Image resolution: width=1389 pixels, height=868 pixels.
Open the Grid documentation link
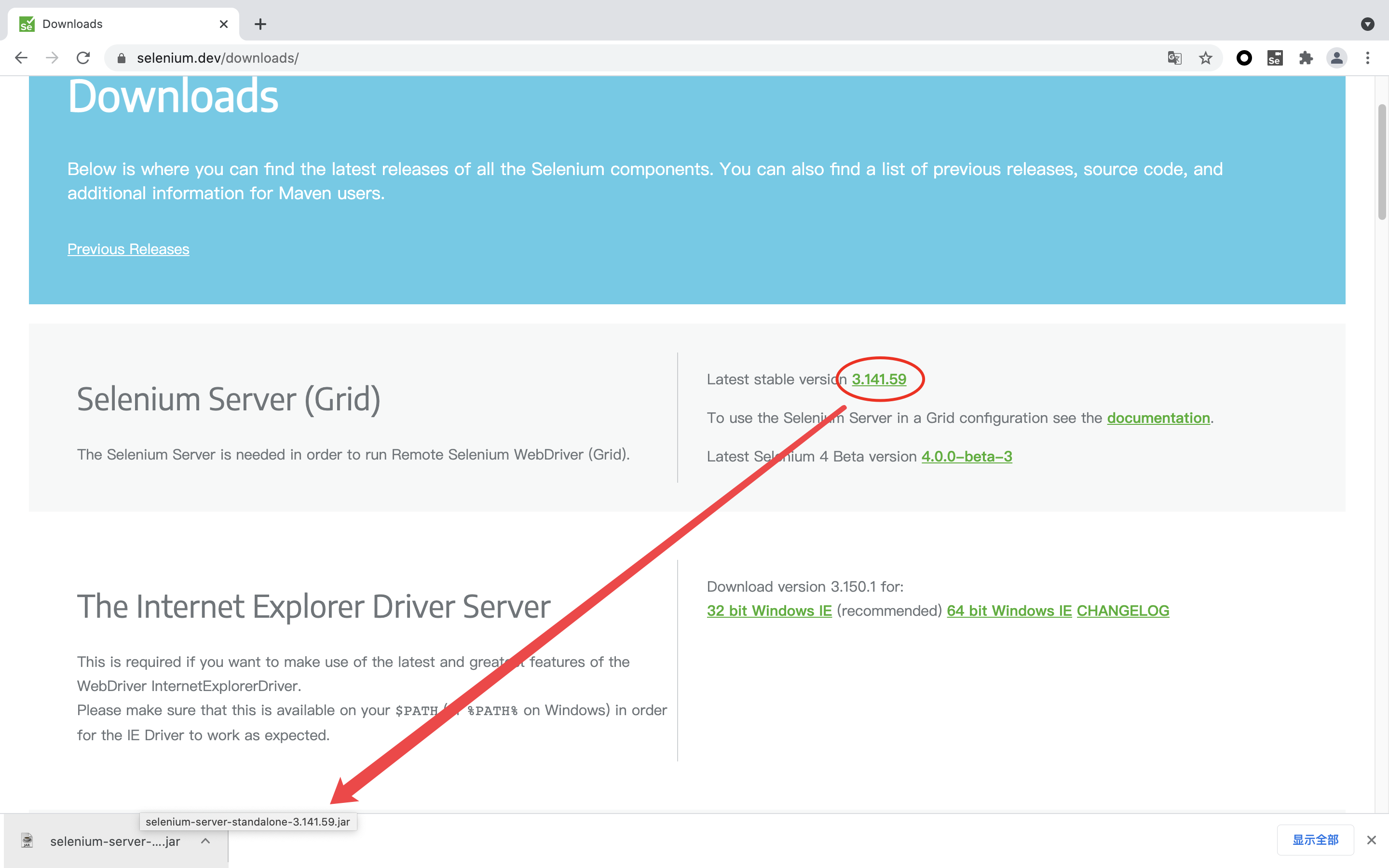pyautogui.click(x=1157, y=418)
